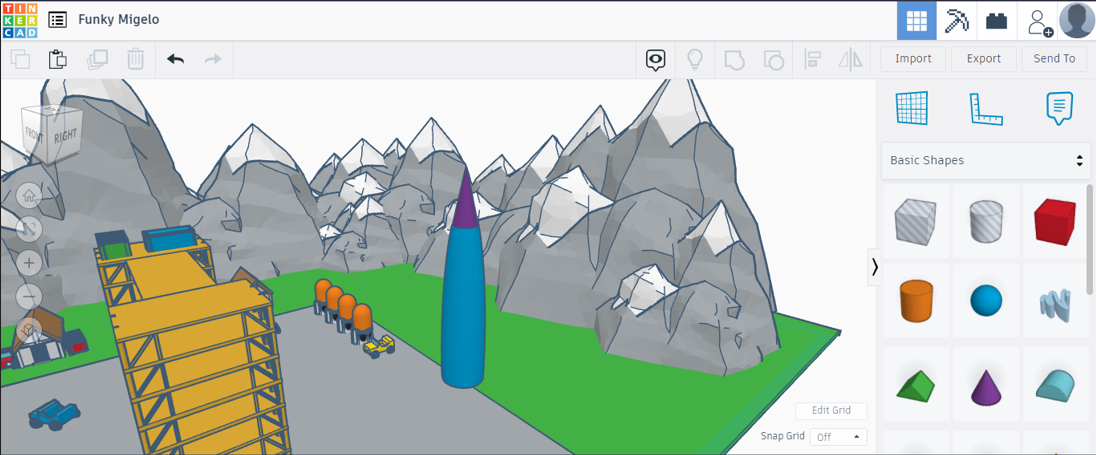The image size is (1096, 455).
Task: Zoom out with the minus button
Action: tap(29, 296)
